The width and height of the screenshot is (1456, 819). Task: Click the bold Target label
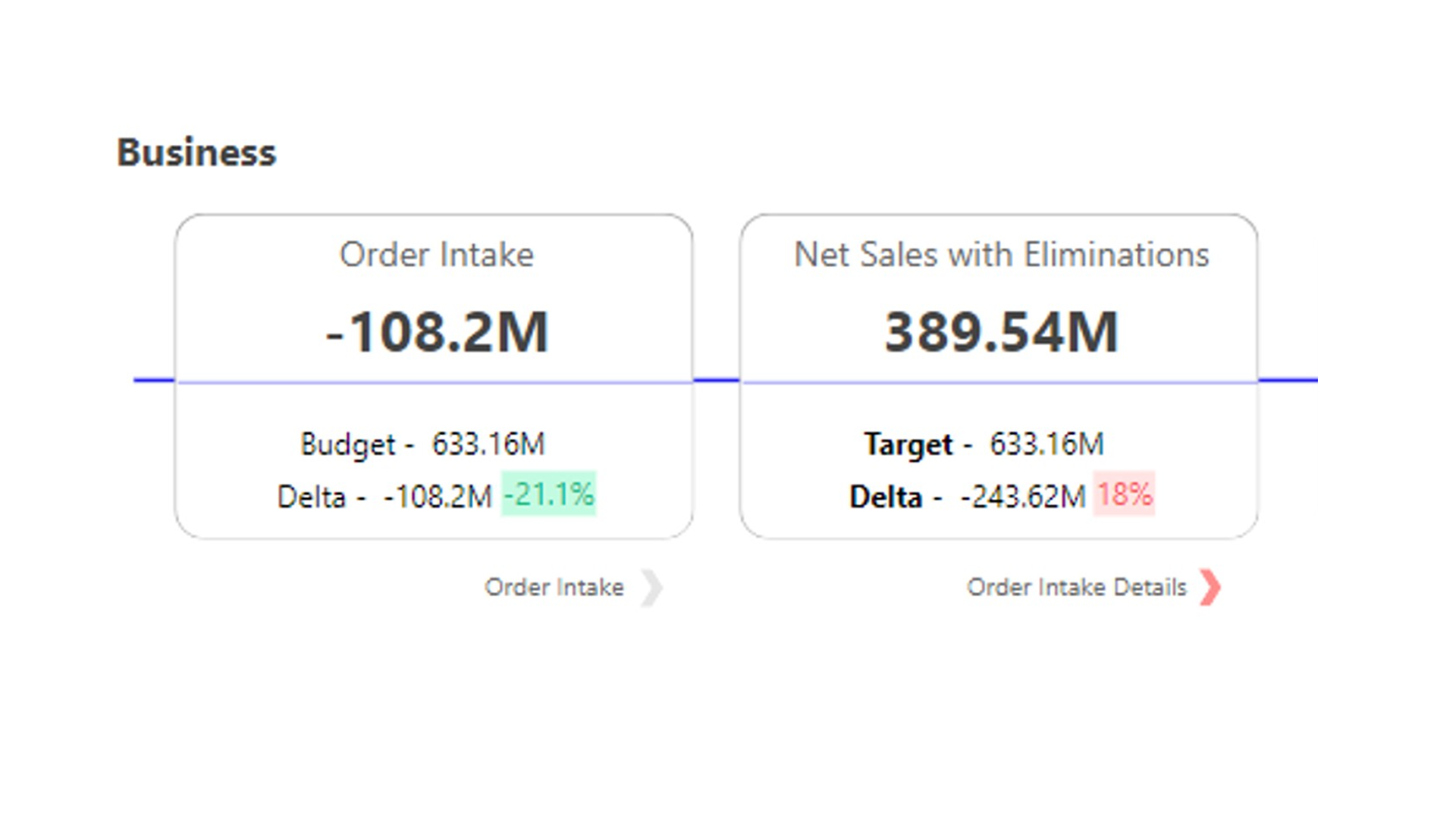(908, 444)
